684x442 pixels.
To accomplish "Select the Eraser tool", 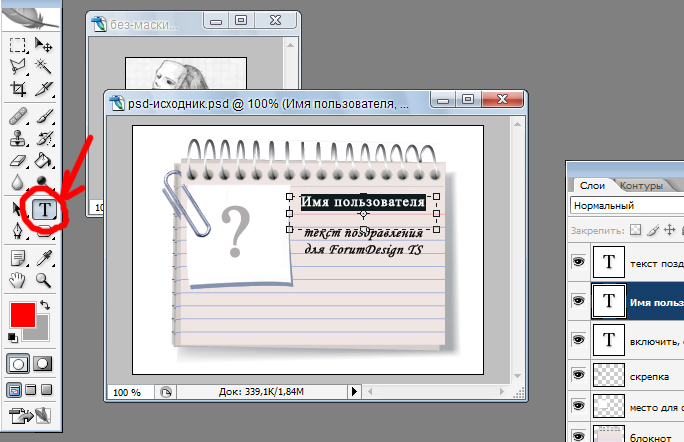I will 18,161.
